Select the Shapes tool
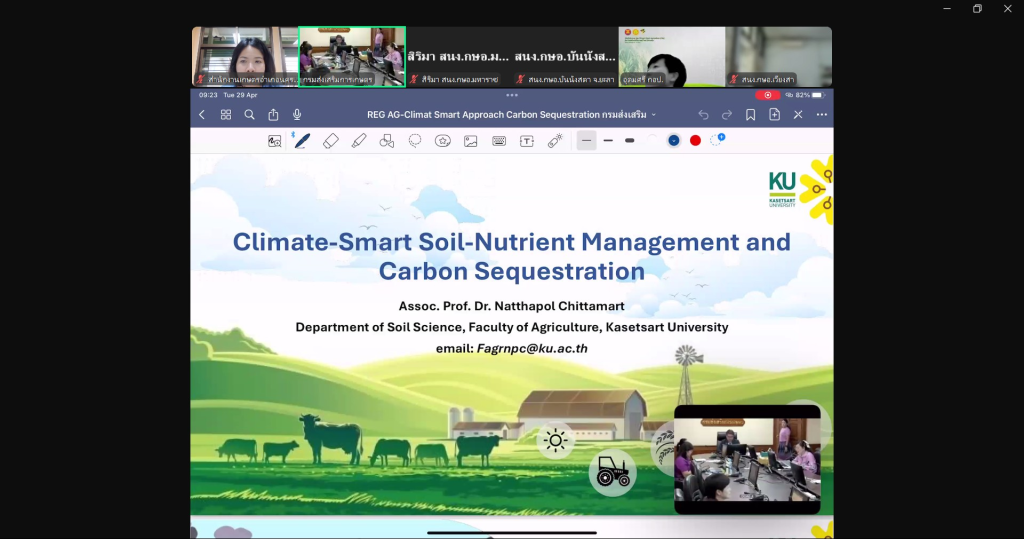The image size is (1024, 539). 387,141
